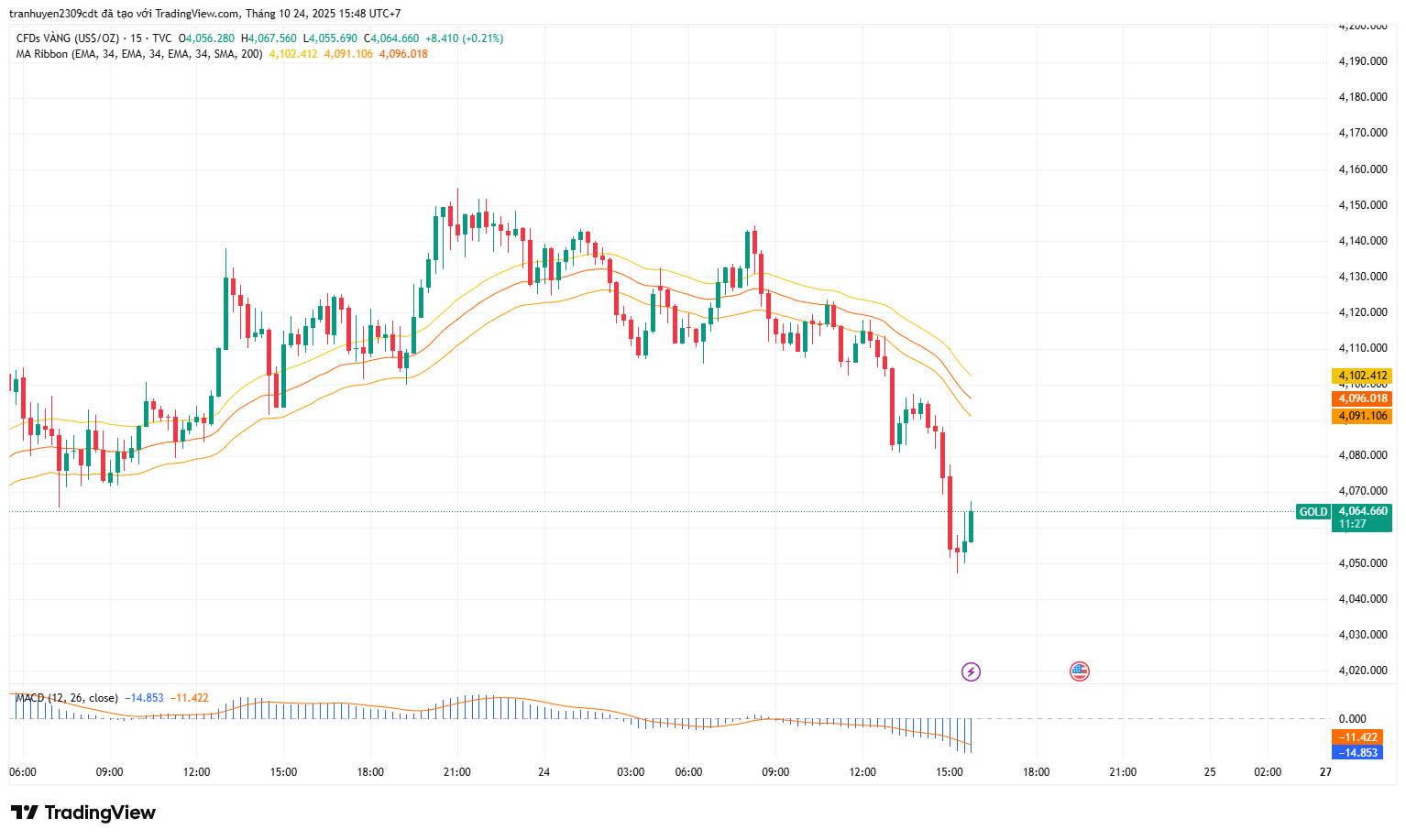This screenshot has width=1406, height=840.
Task: Open the US flag economic event marker
Action: 1080,671
